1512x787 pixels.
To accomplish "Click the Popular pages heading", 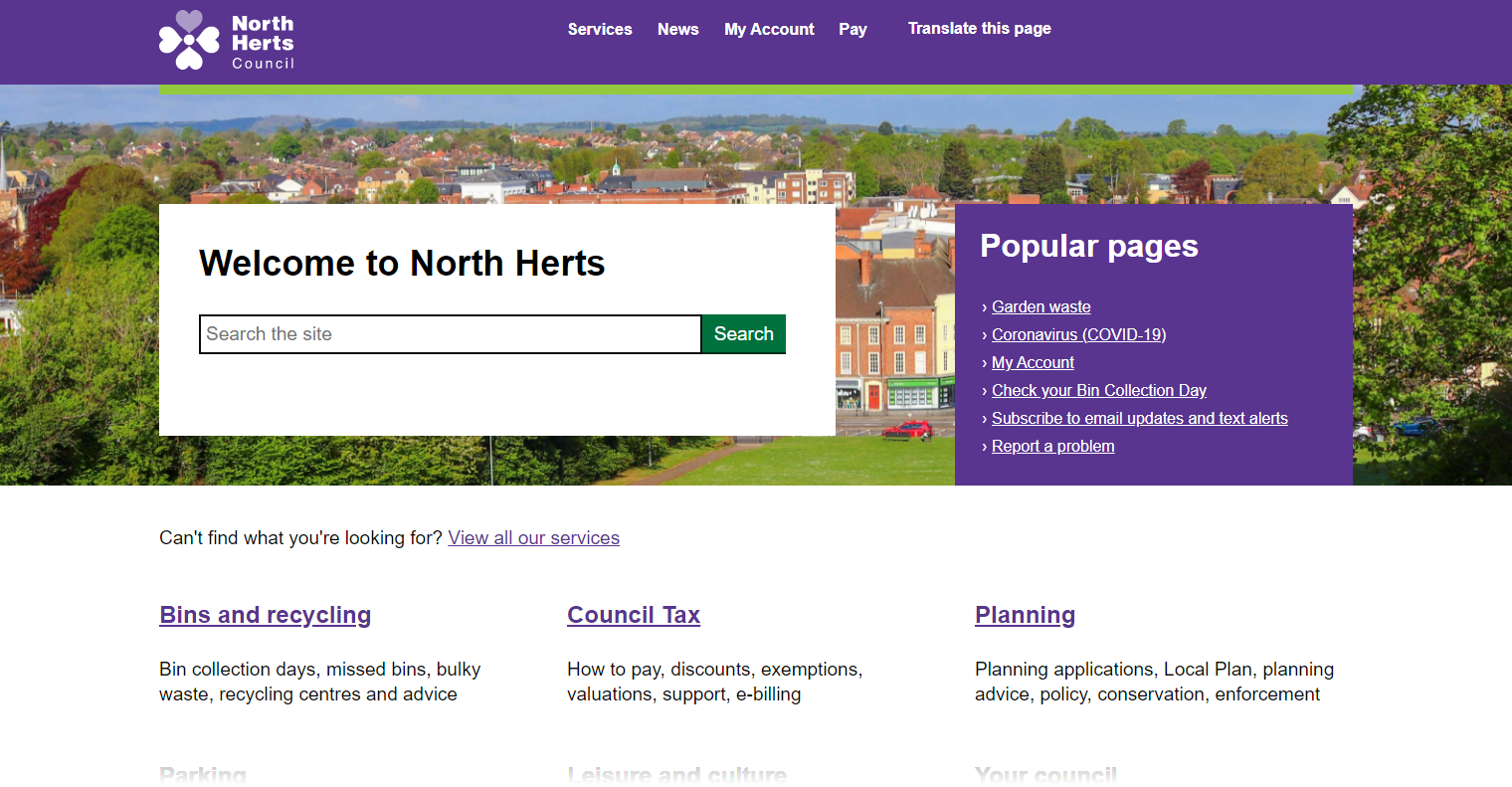I will (x=1089, y=247).
